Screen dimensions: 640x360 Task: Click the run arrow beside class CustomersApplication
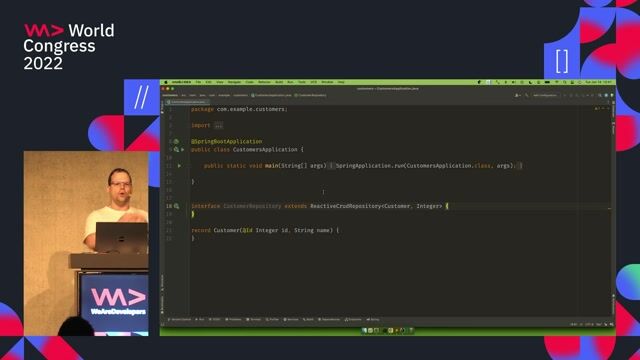click(x=182, y=149)
